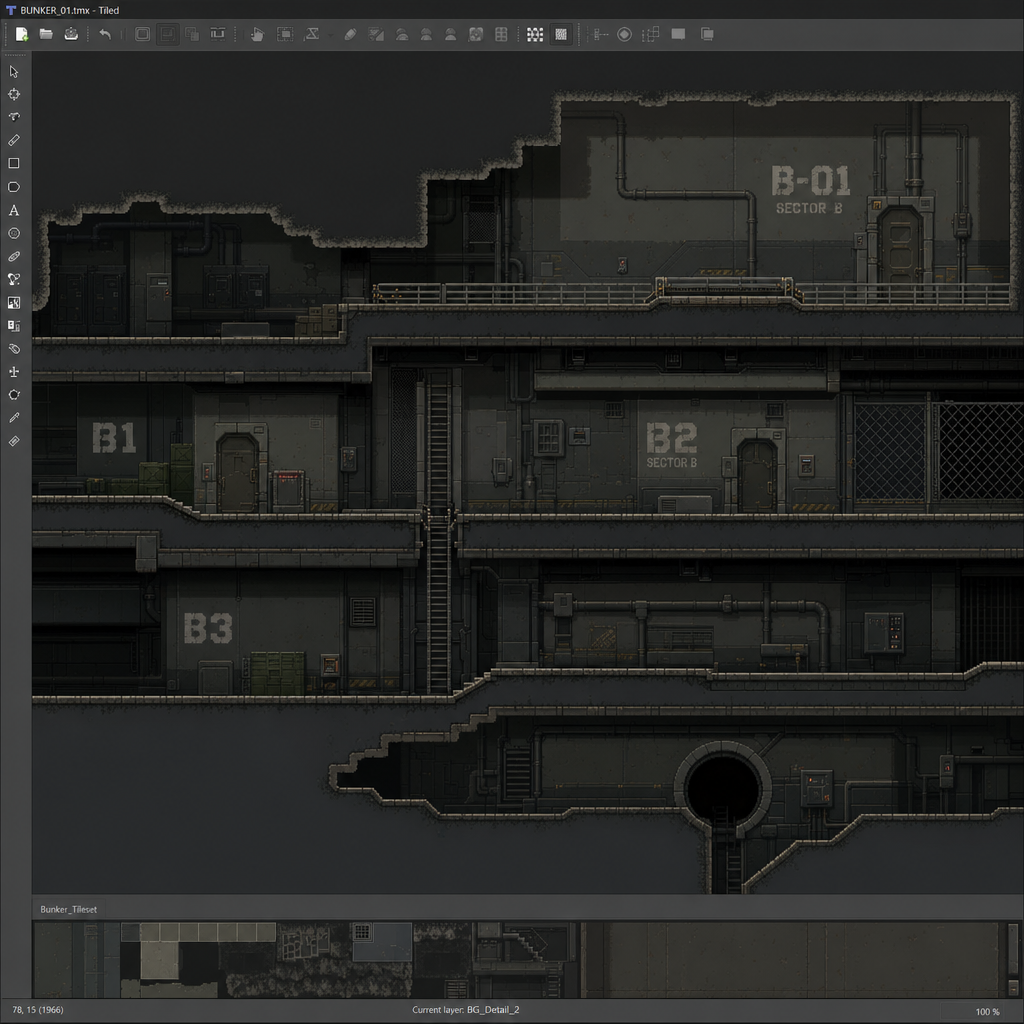Screen dimensions: 1024x1024
Task: Pick the light beige tile in tileset
Action: click(159, 960)
